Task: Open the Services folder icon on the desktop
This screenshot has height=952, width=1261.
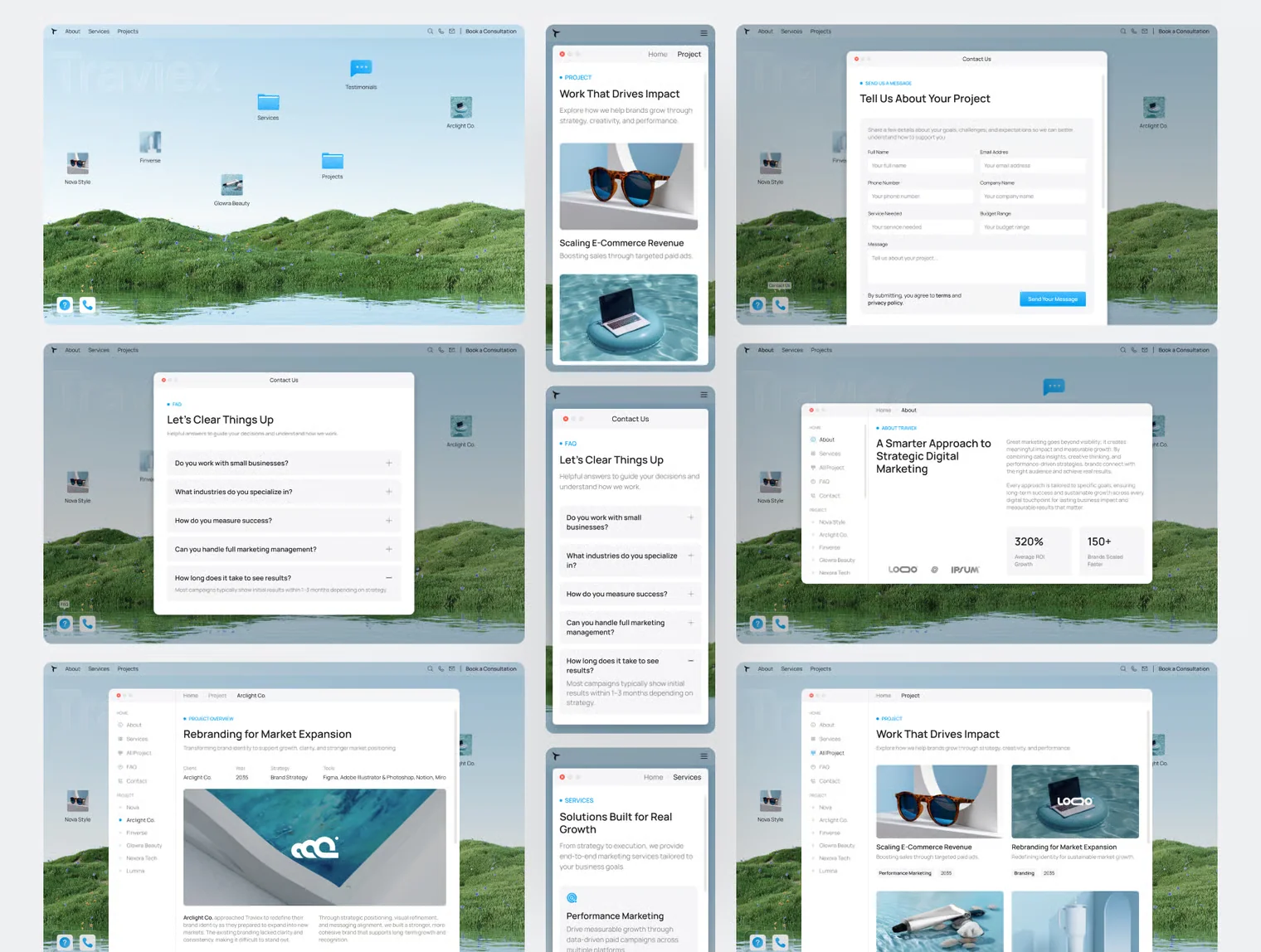Action: click(268, 102)
